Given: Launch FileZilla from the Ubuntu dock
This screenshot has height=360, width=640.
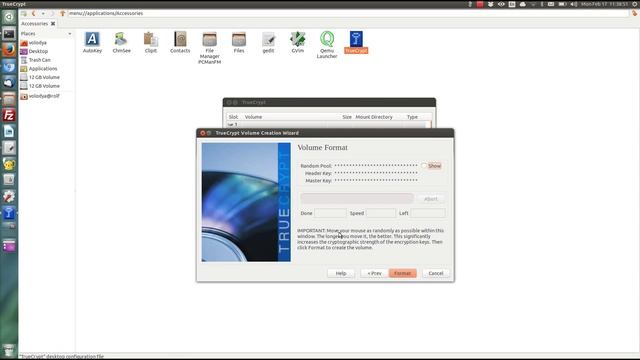Looking at the screenshot, I should click(9, 115).
